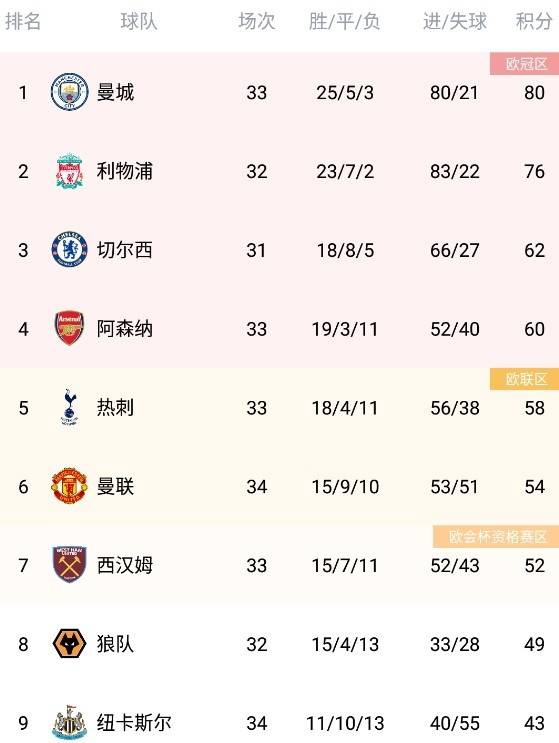Click the Newcastle club crest
559x743 pixels.
[x=69, y=722]
